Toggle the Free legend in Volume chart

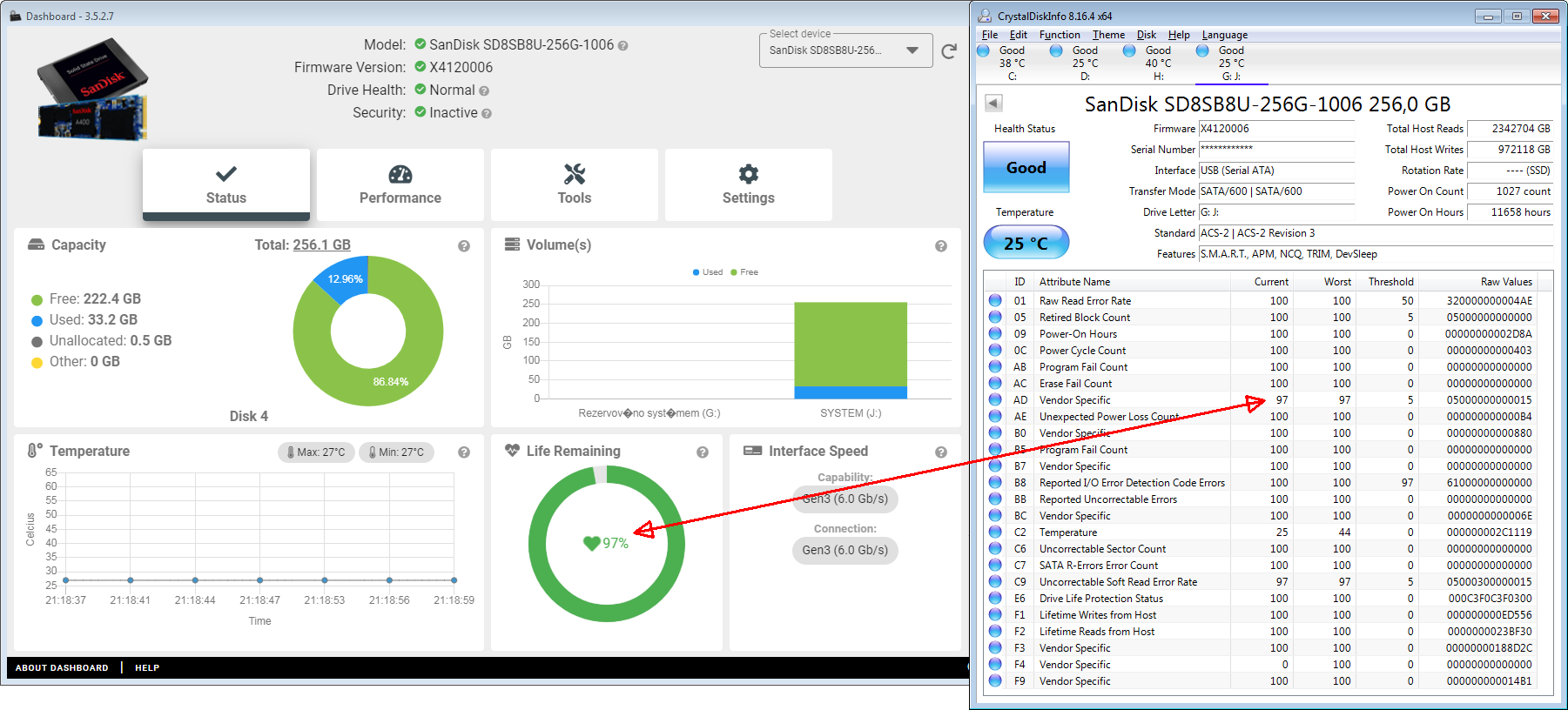[x=744, y=272]
